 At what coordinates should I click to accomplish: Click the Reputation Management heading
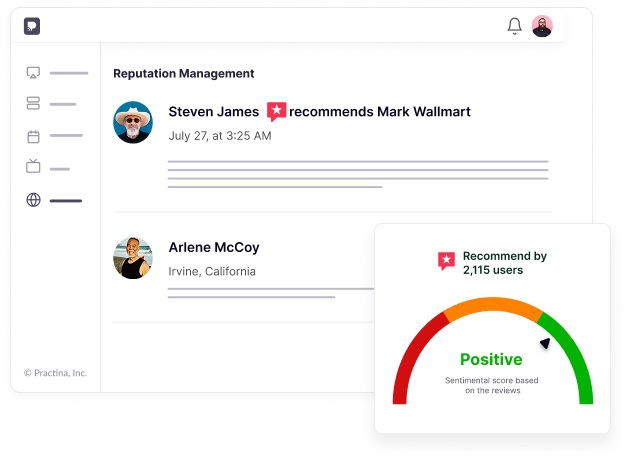click(x=184, y=74)
